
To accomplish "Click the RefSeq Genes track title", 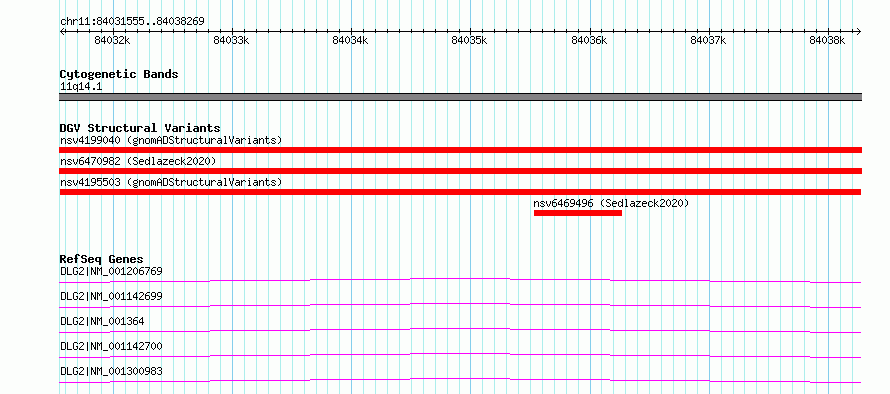I will pos(101,259).
